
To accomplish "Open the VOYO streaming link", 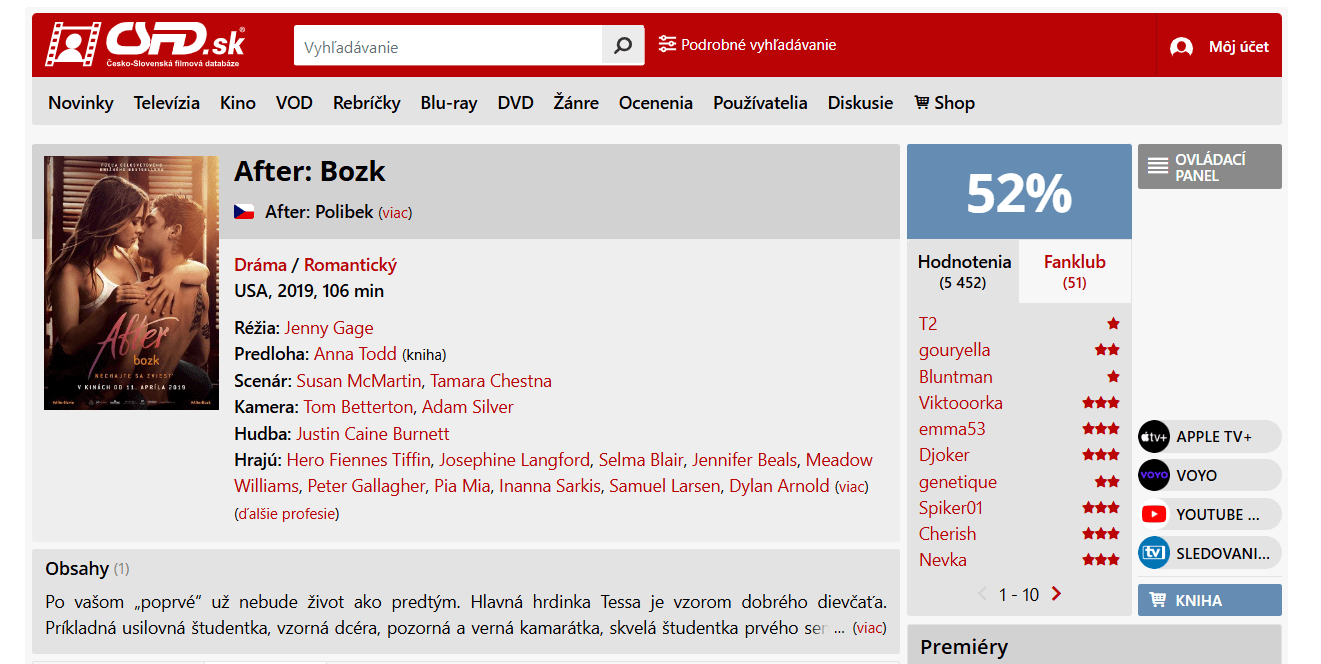I will point(1209,476).
